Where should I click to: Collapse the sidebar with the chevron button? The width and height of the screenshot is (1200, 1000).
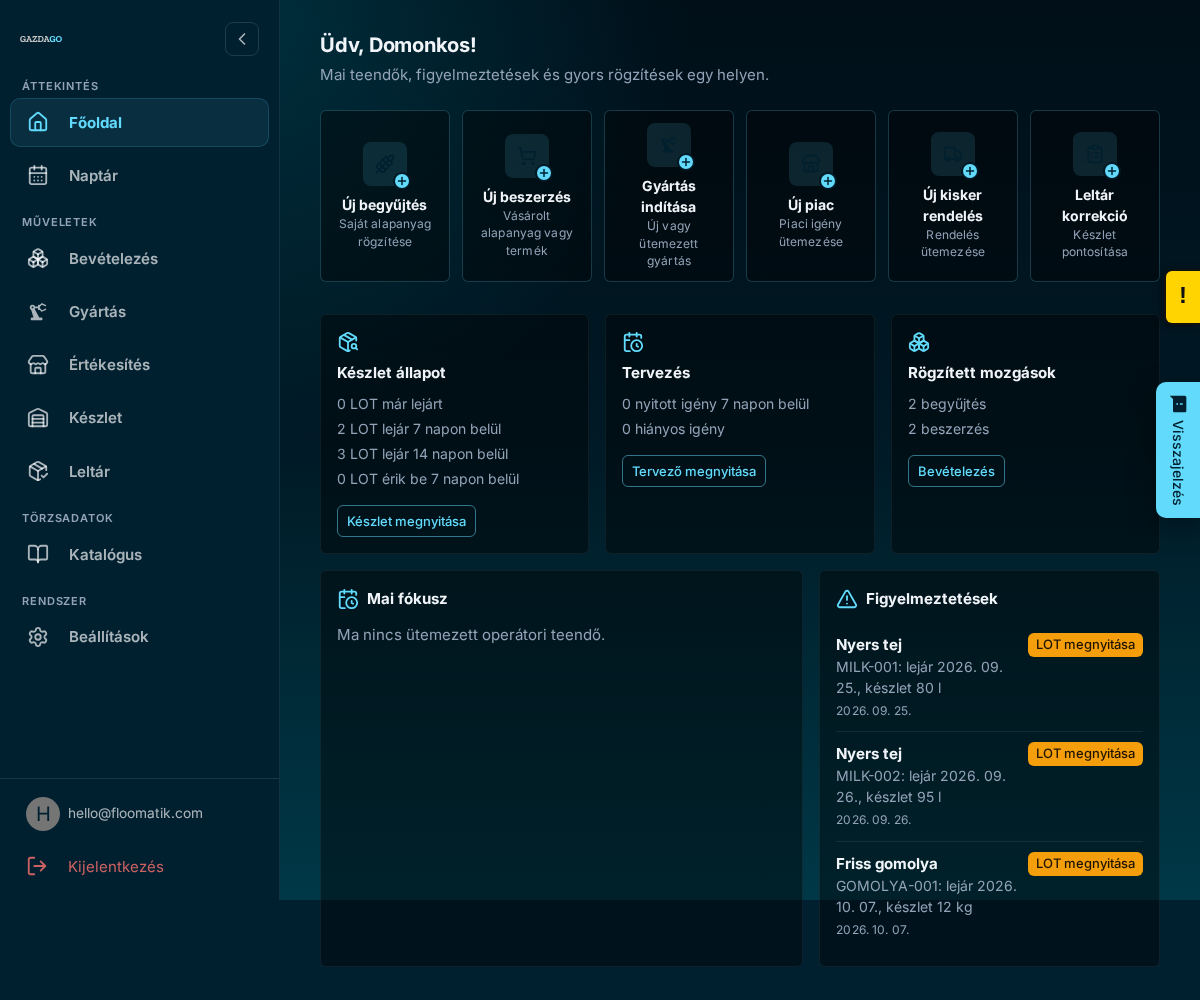tap(242, 39)
